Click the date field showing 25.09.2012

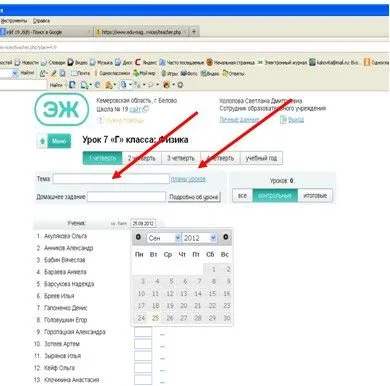143,223
